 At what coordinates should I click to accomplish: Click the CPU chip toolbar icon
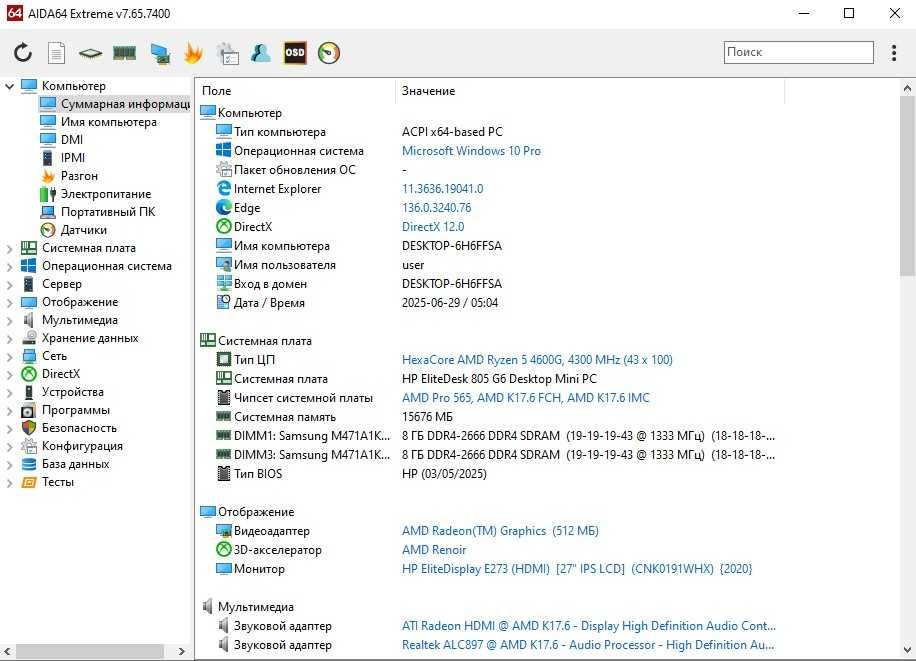(90, 54)
